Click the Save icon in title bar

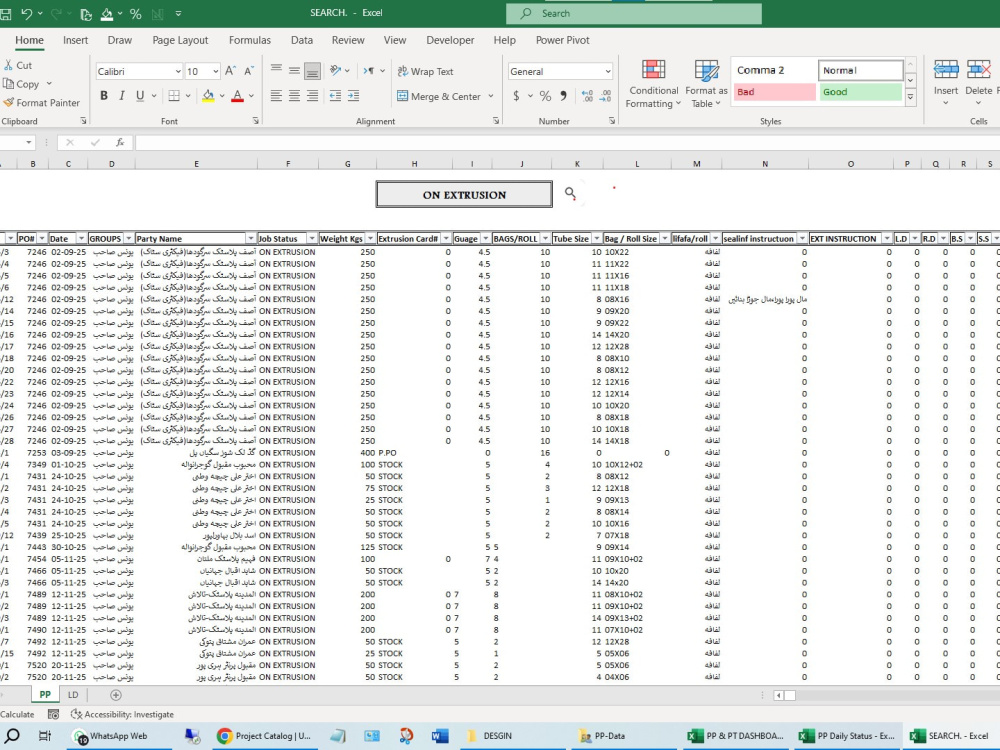click(x=6, y=13)
